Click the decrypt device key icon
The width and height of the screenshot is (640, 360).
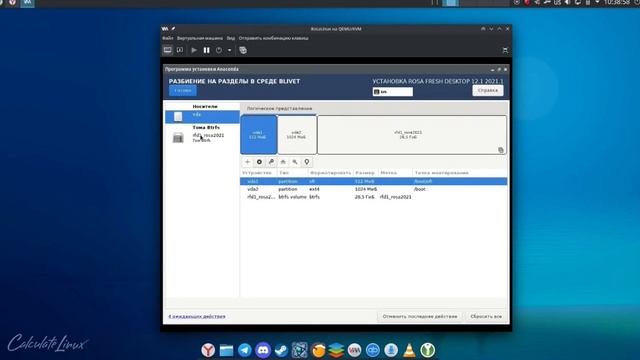point(295,162)
